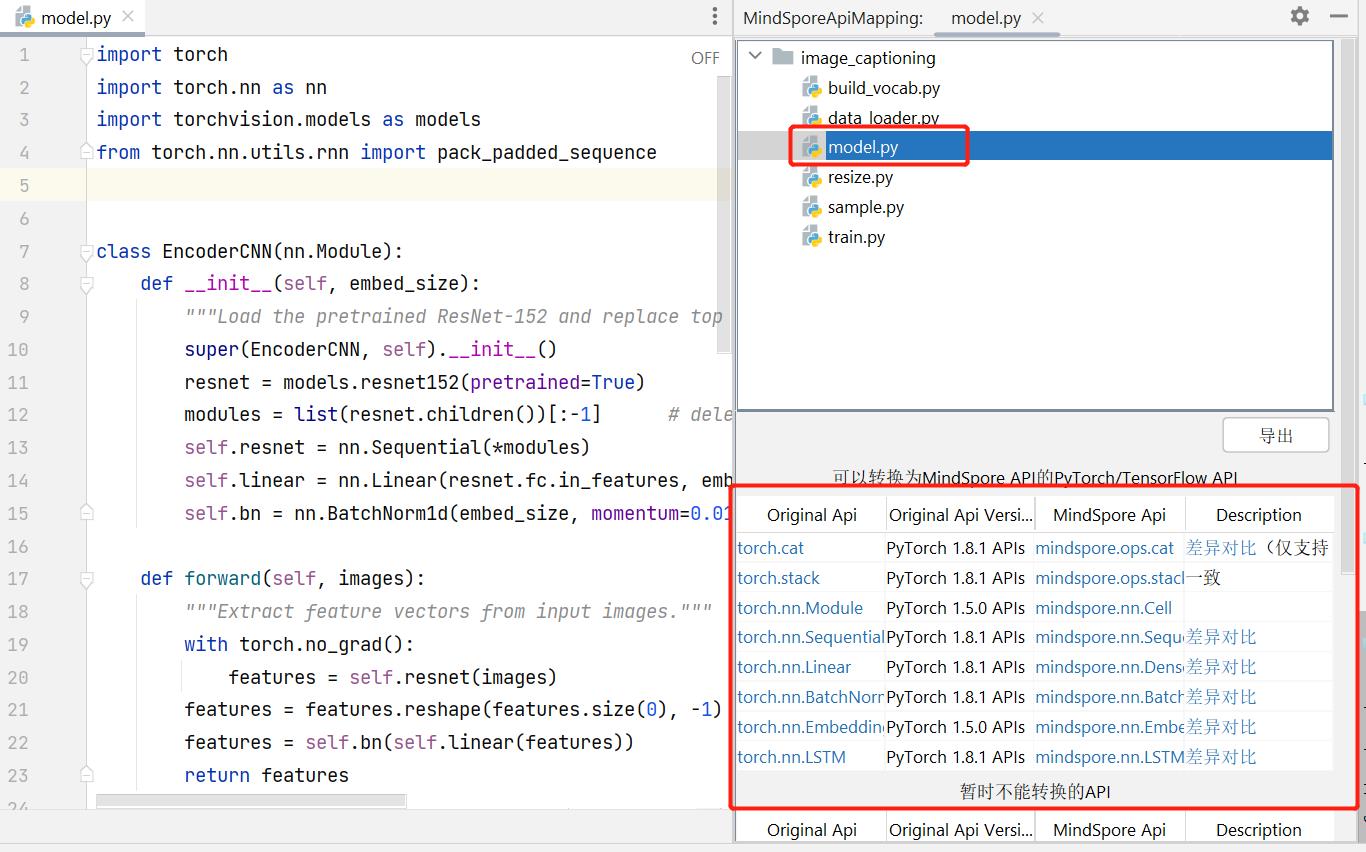Hide the MindSporeApiMapping panel with minimize icon
This screenshot has height=852, width=1366.
pyautogui.click(x=1338, y=16)
